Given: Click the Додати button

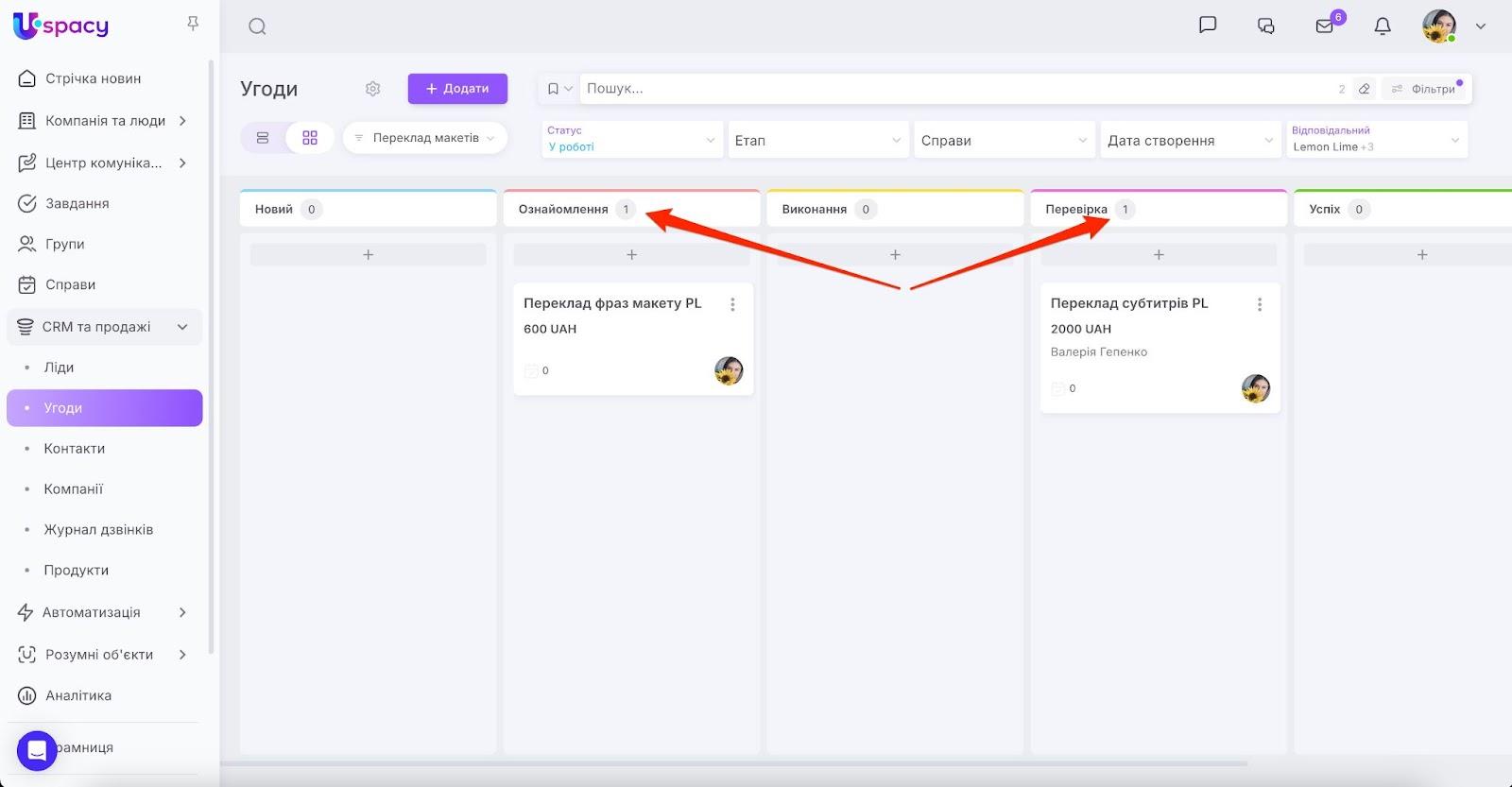Looking at the screenshot, I should [457, 89].
